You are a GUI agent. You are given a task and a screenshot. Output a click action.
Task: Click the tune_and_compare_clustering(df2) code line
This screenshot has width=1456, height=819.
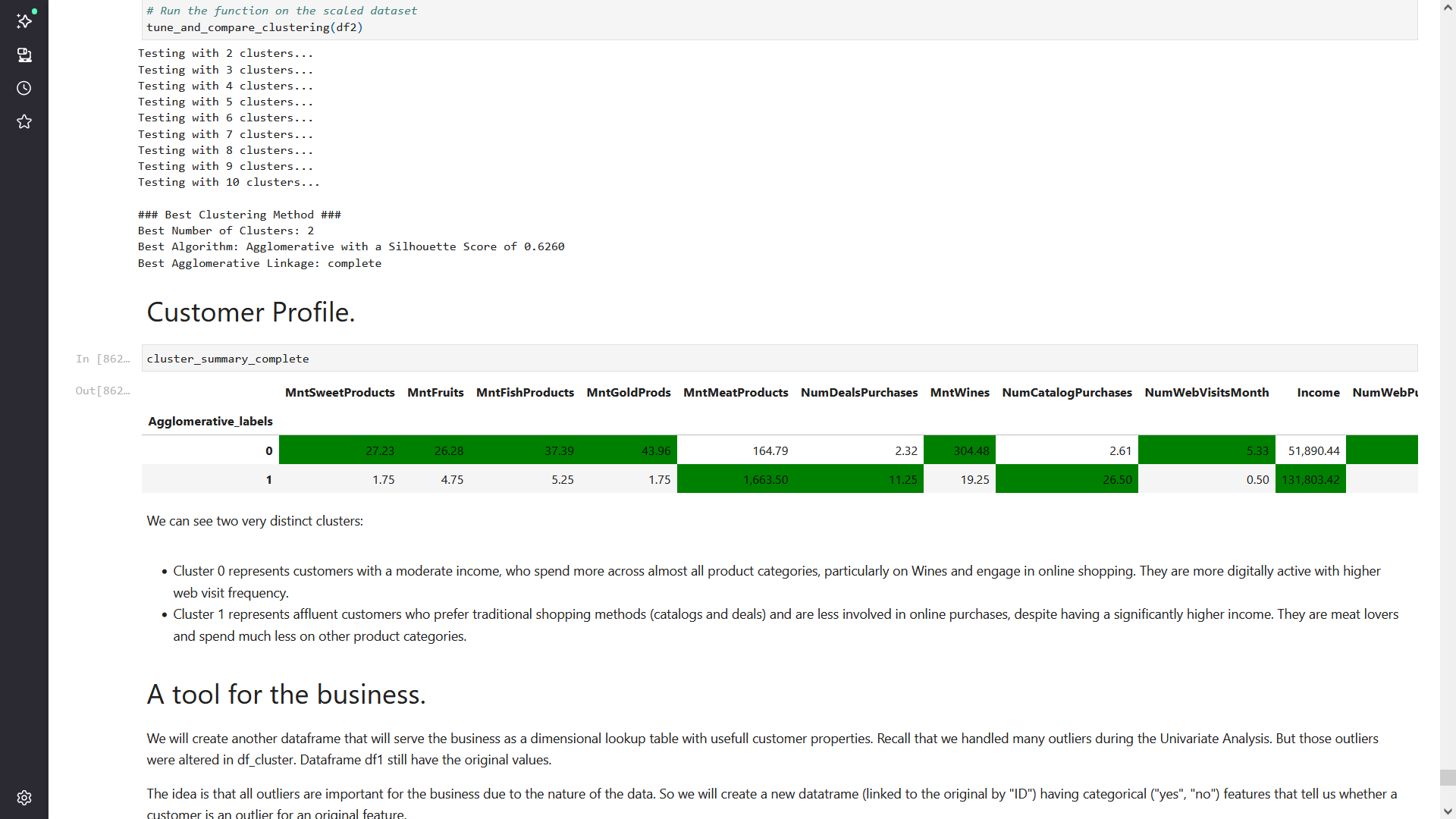255,27
